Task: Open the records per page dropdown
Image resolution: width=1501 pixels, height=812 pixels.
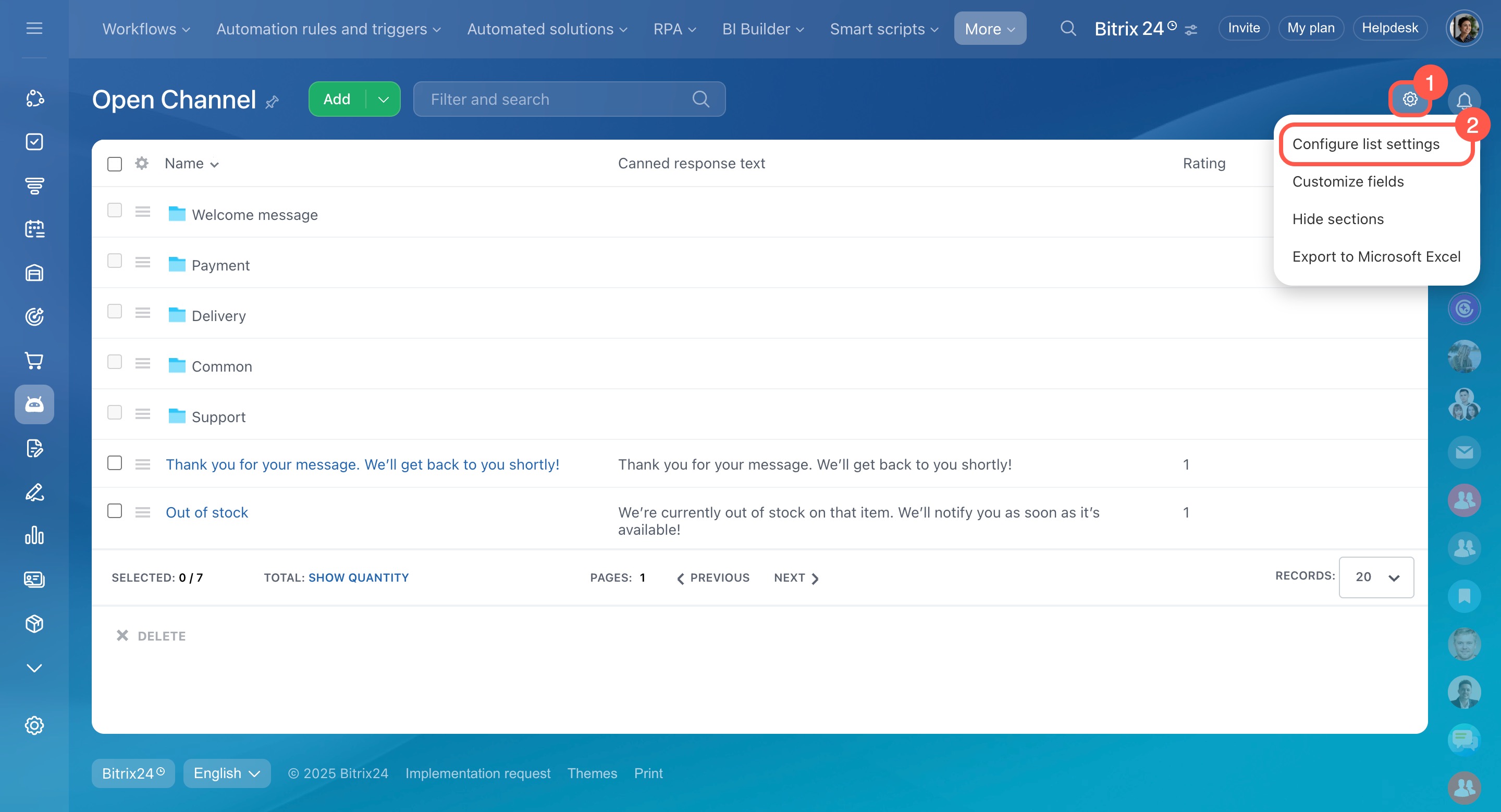Action: (1376, 576)
